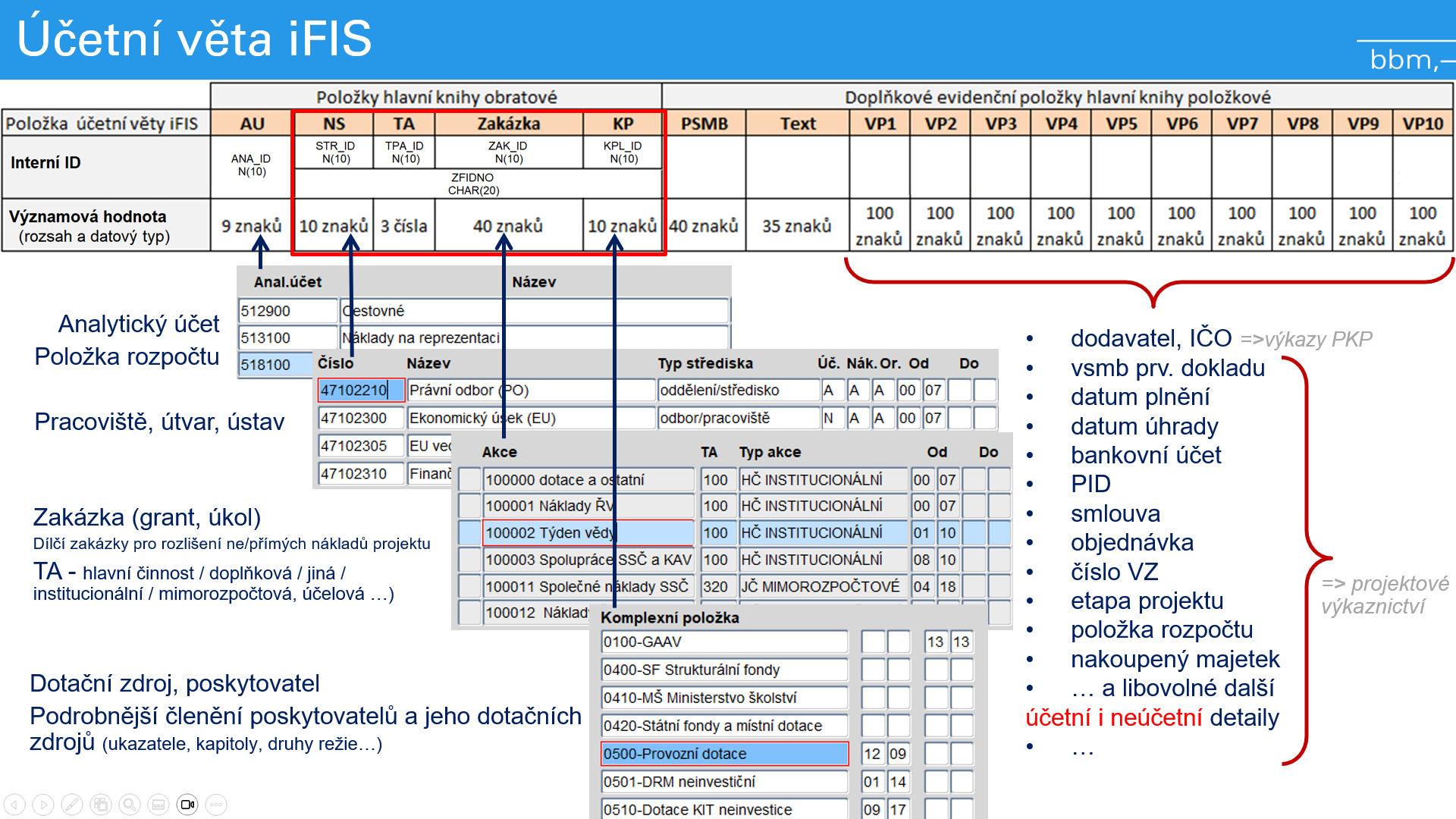The height and width of the screenshot is (819, 1456).
Task: Open more slideshow options
Action: point(216,805)
